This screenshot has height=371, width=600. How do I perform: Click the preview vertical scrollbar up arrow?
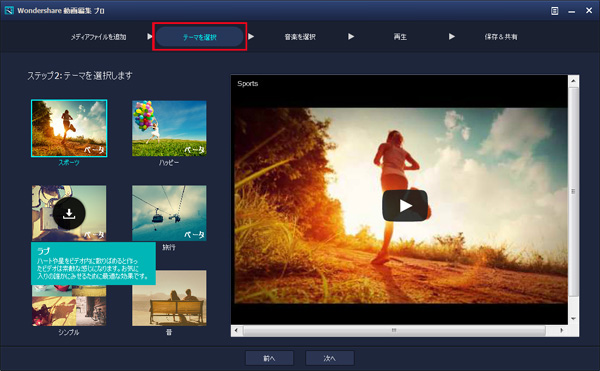(x=573, y=81)
